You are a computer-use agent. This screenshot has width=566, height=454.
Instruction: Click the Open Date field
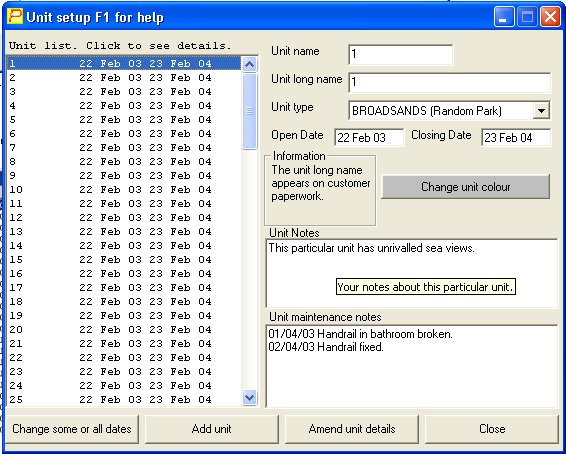tap(369, 137)
